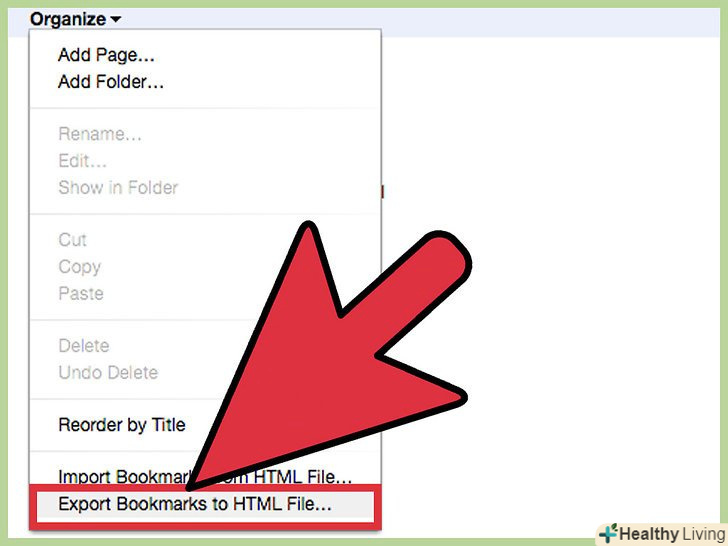
Task: Click Undo Delete menu entry
Action: point(108,372)
